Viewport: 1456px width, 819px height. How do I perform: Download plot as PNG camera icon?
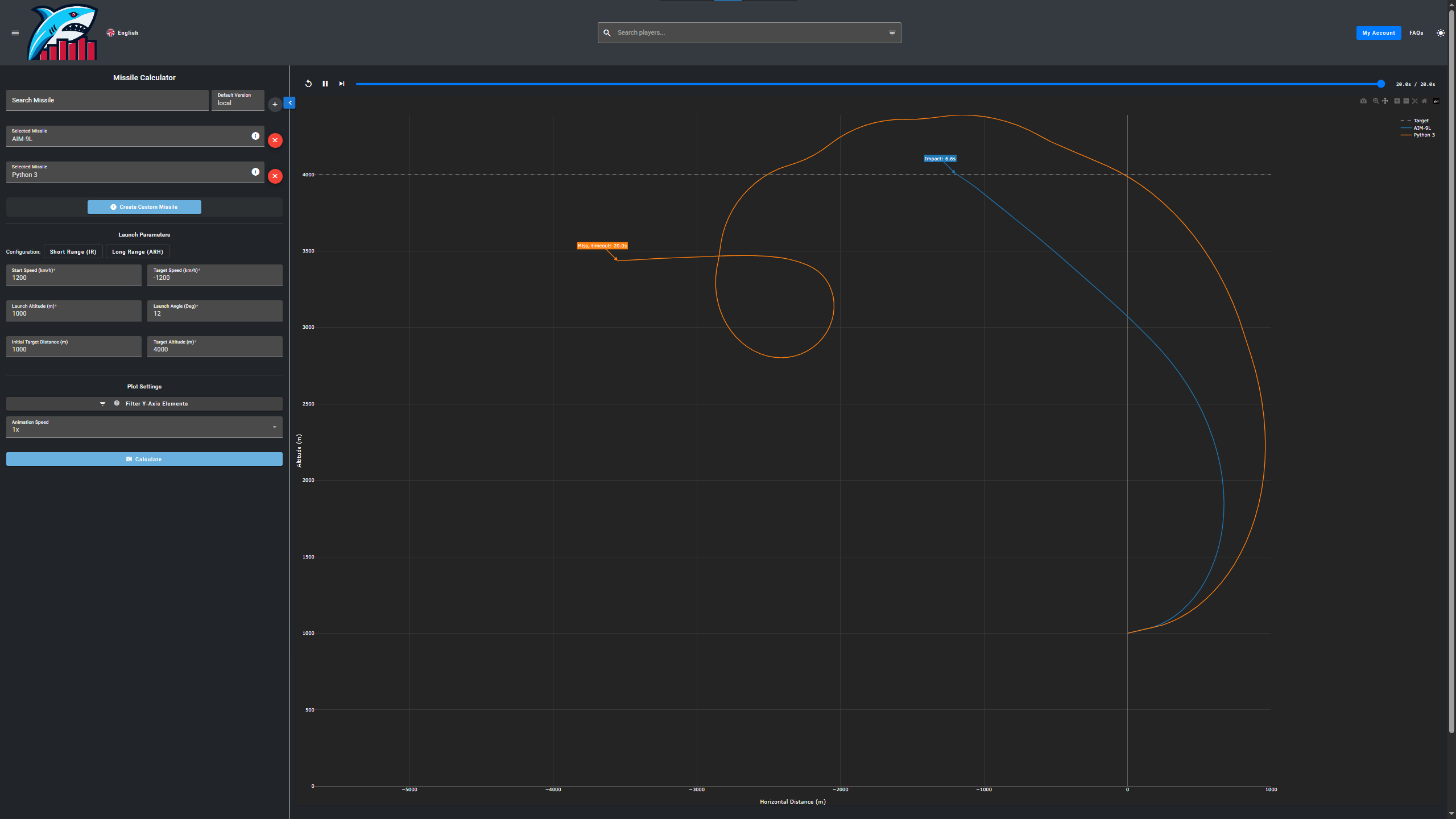[1363, 101]
